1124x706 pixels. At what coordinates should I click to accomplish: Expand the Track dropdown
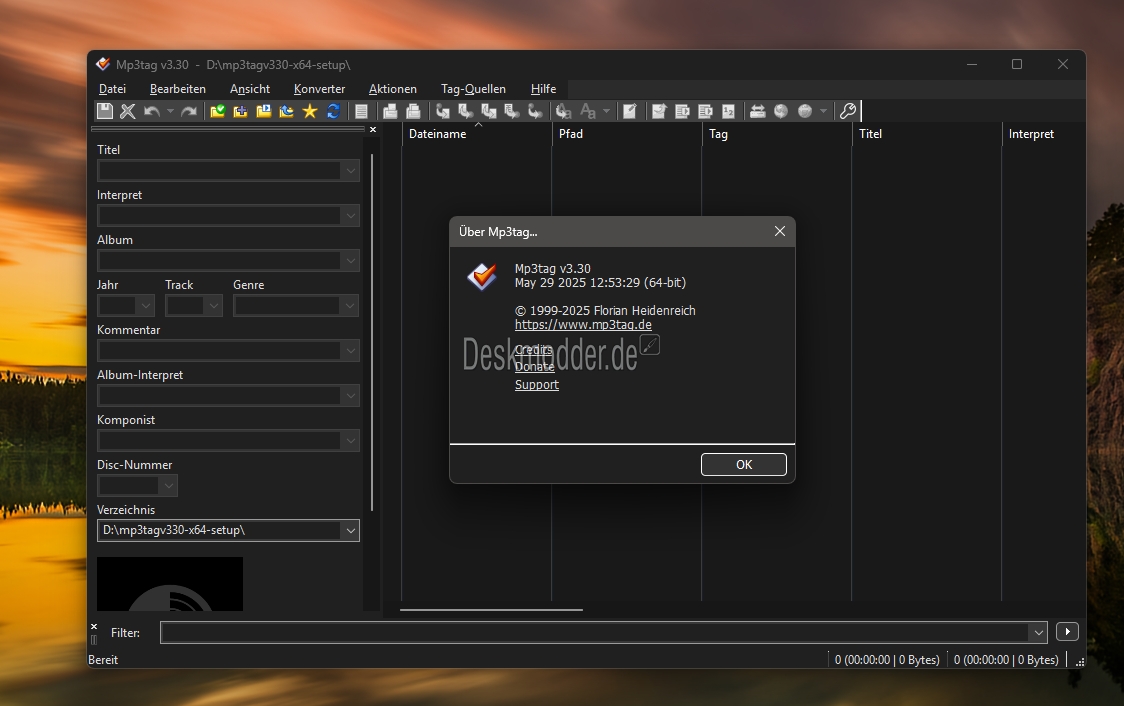point(214,306)
